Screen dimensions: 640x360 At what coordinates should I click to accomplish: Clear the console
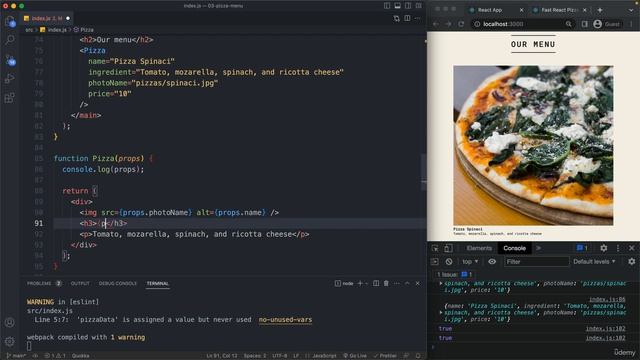[x=449, y=262]
